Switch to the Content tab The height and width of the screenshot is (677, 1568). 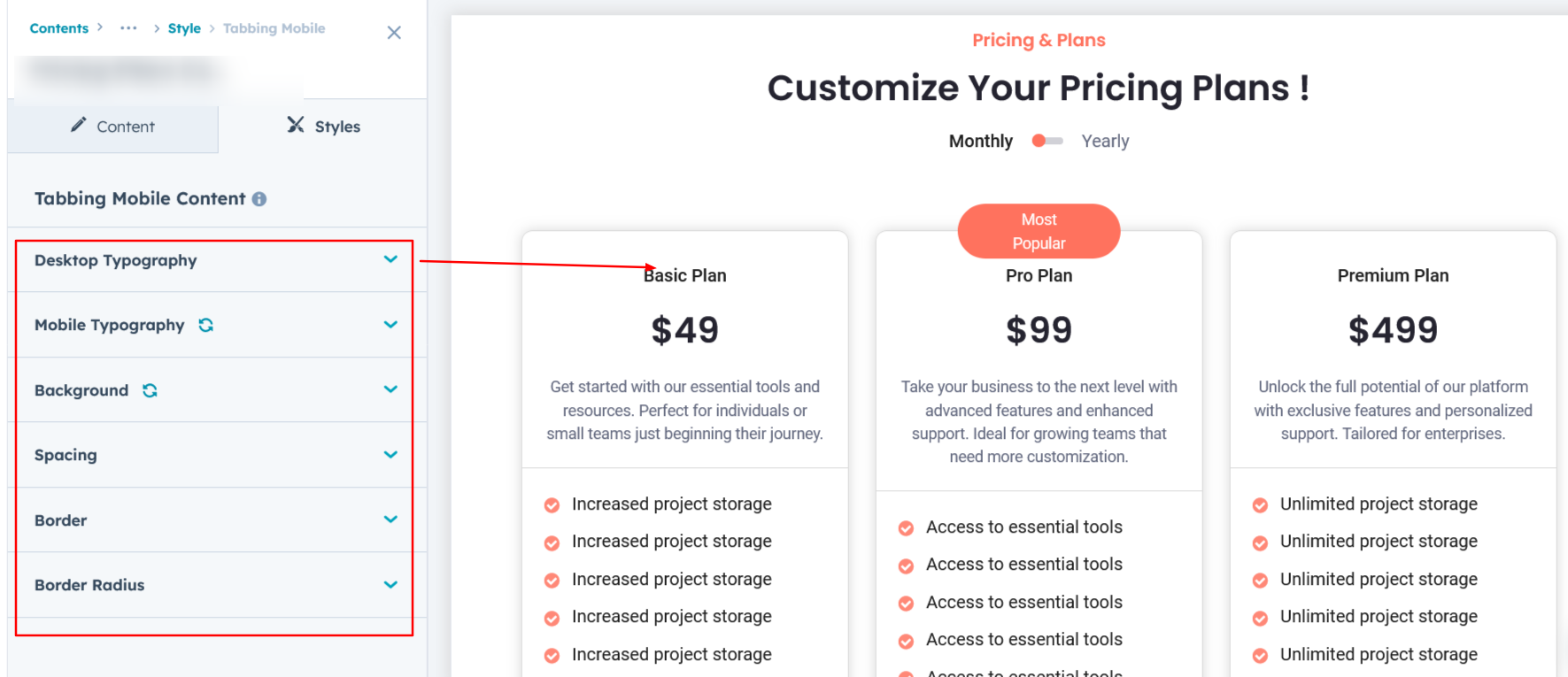[x=113, y=127]
